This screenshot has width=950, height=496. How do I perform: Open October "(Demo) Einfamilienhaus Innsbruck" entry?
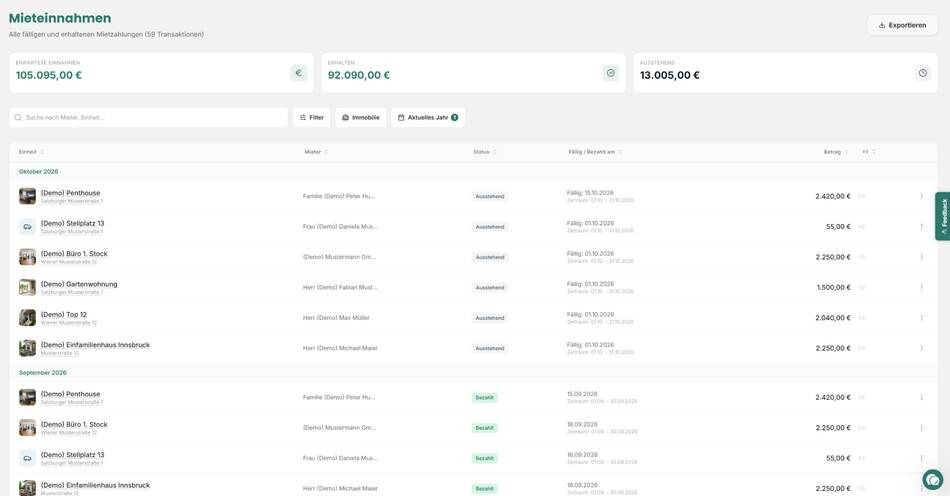(95, 345)
